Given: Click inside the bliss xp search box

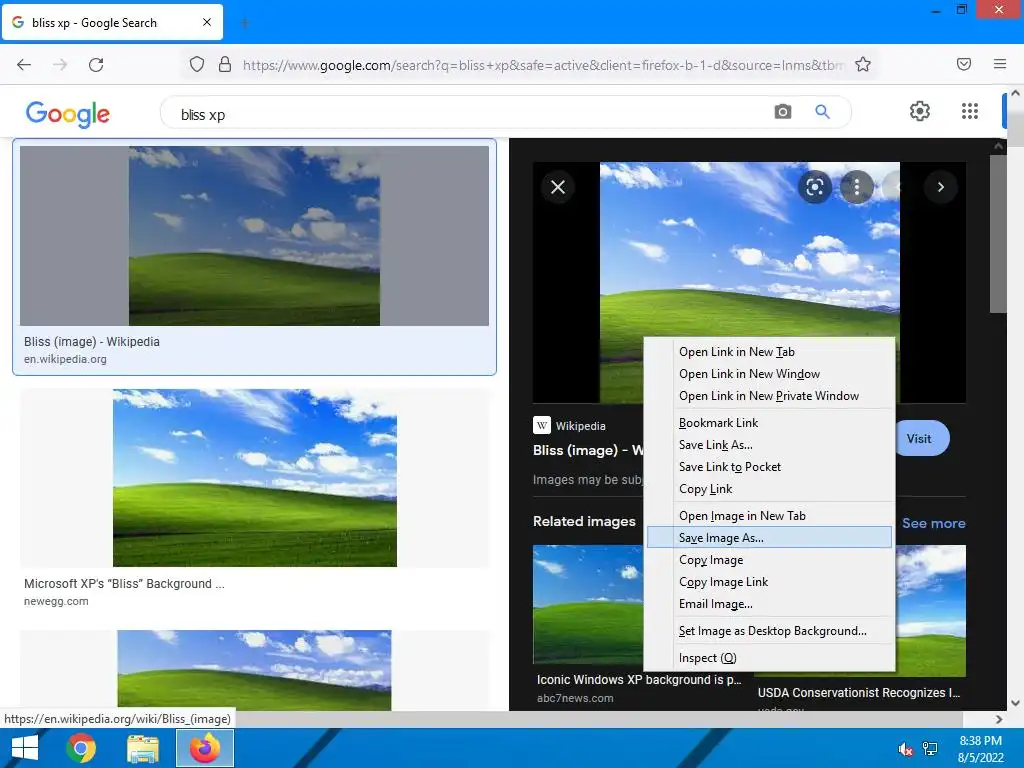Looking at the screenshot, I should [470, 114].
